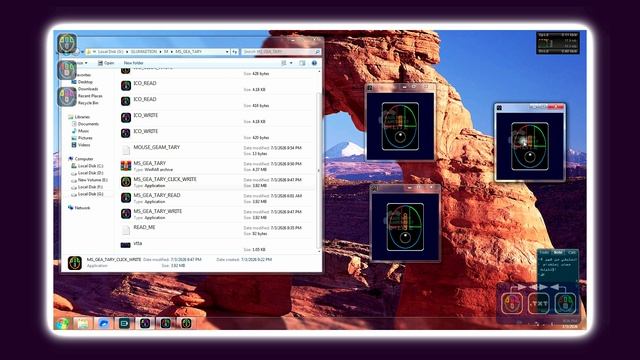The height and width of the screenshot is (360, 640).
Task: Select the MS_GEA_TARY_WRITE application icon
Action: point(126,213)
